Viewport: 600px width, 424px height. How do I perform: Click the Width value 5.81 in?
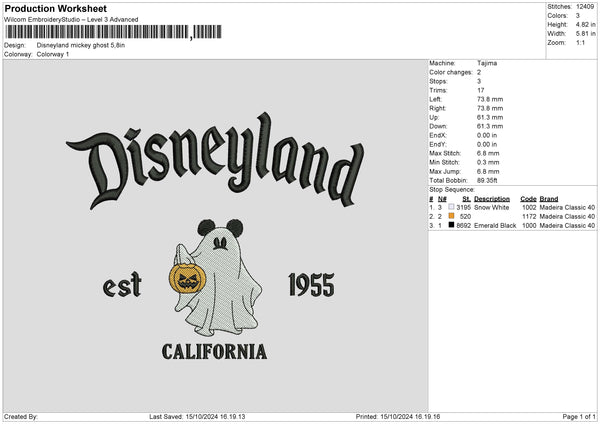pyautogui.click(x=585, y=34)
